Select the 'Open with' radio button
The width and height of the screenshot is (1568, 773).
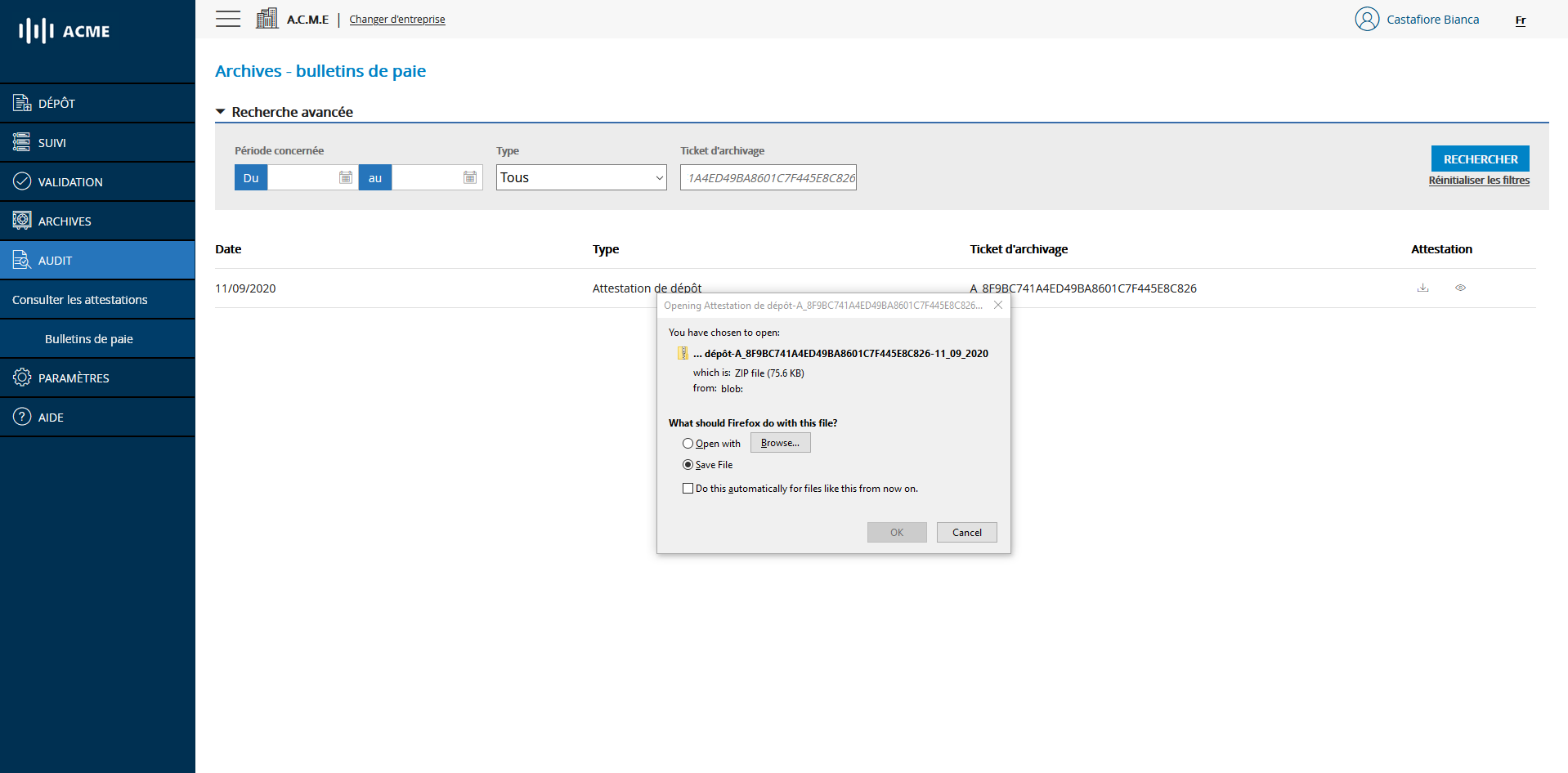tap(688, 443)
